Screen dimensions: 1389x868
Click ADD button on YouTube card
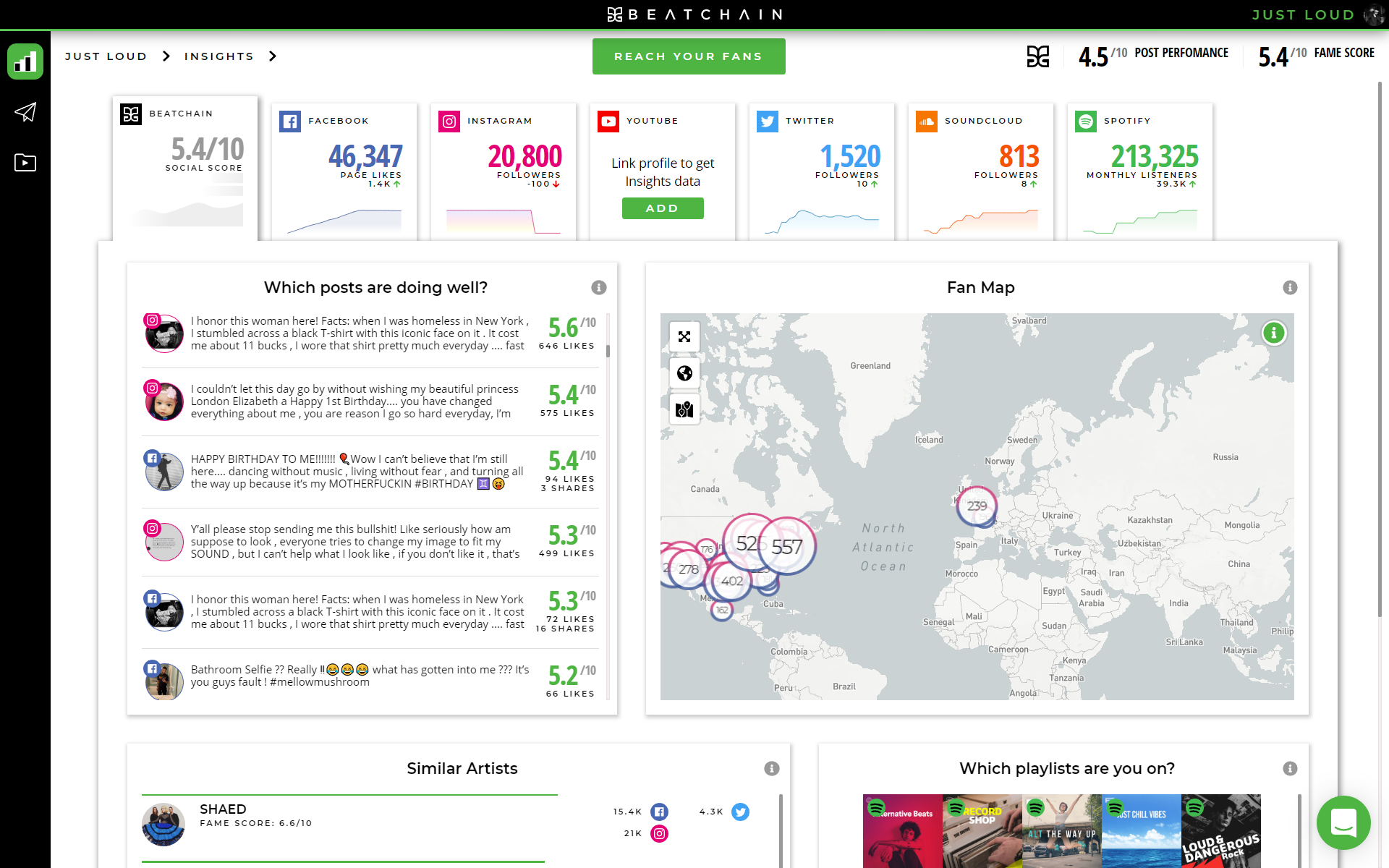tap(663, 208)
